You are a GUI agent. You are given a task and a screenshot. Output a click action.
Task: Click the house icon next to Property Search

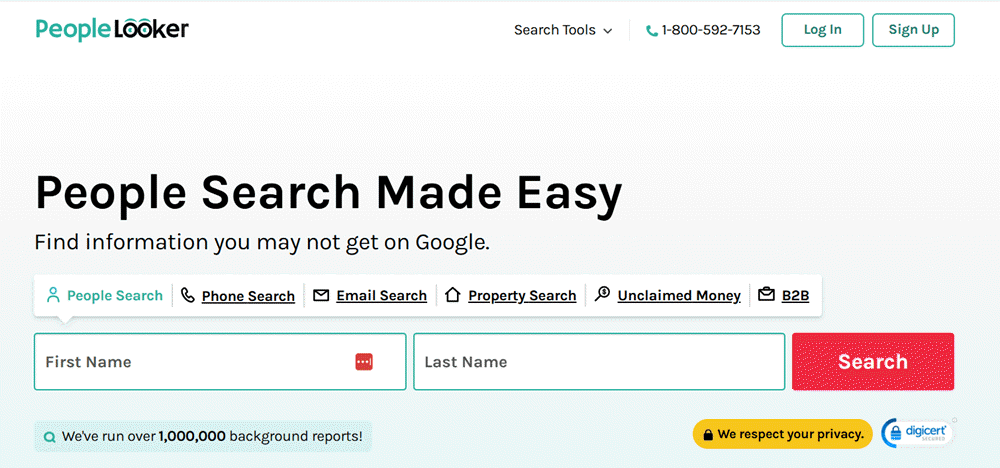[453, 295]
